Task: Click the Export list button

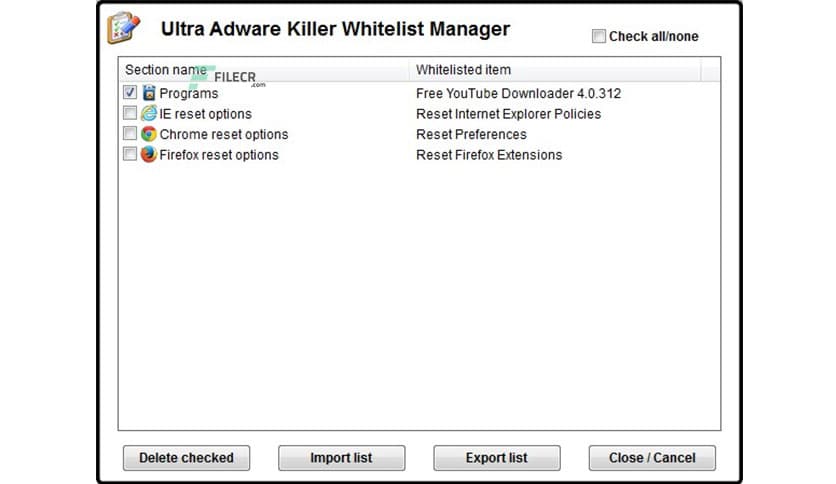Action: click(497, 458)
